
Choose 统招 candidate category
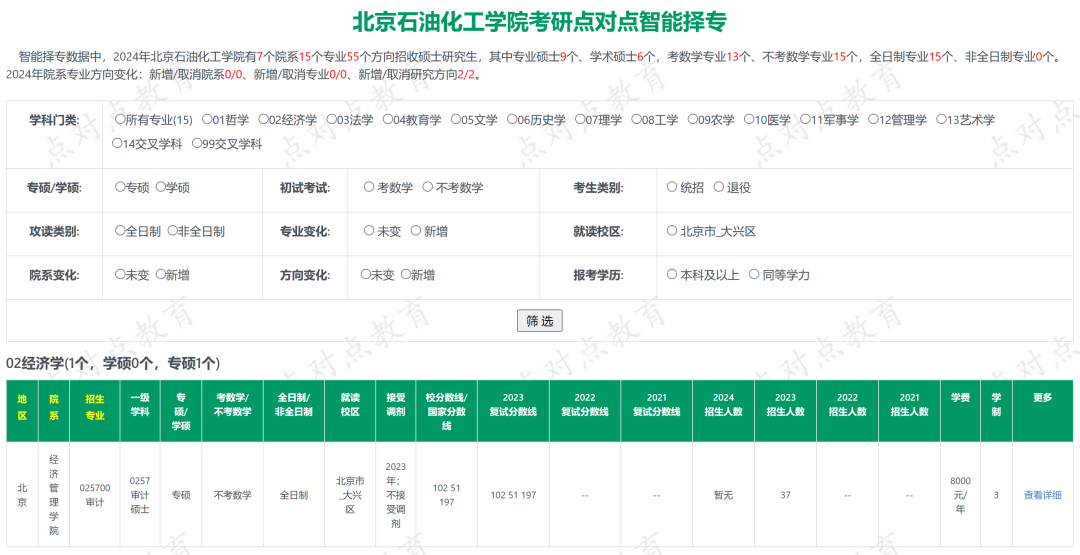[x=672, y=187]
